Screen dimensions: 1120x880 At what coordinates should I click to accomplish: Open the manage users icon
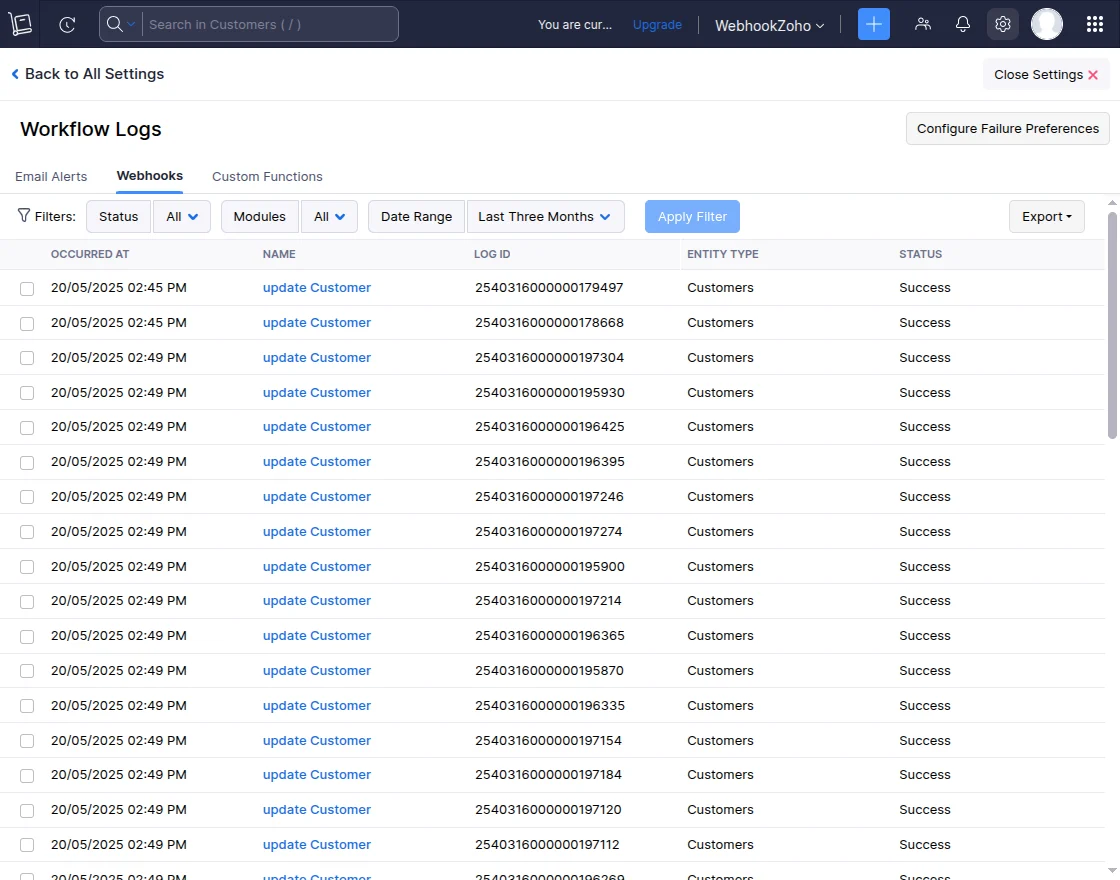(x=923, y=23)
